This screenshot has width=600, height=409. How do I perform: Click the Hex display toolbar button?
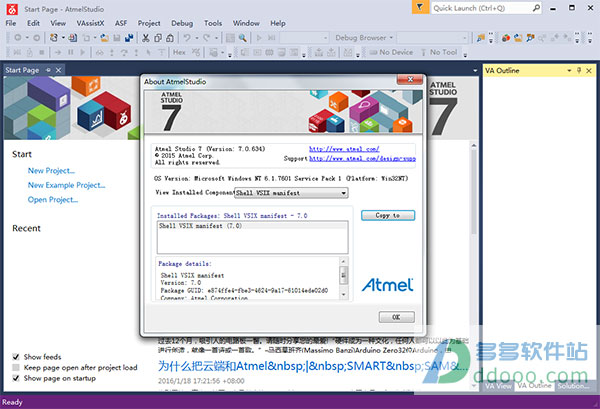pos(179,52)
